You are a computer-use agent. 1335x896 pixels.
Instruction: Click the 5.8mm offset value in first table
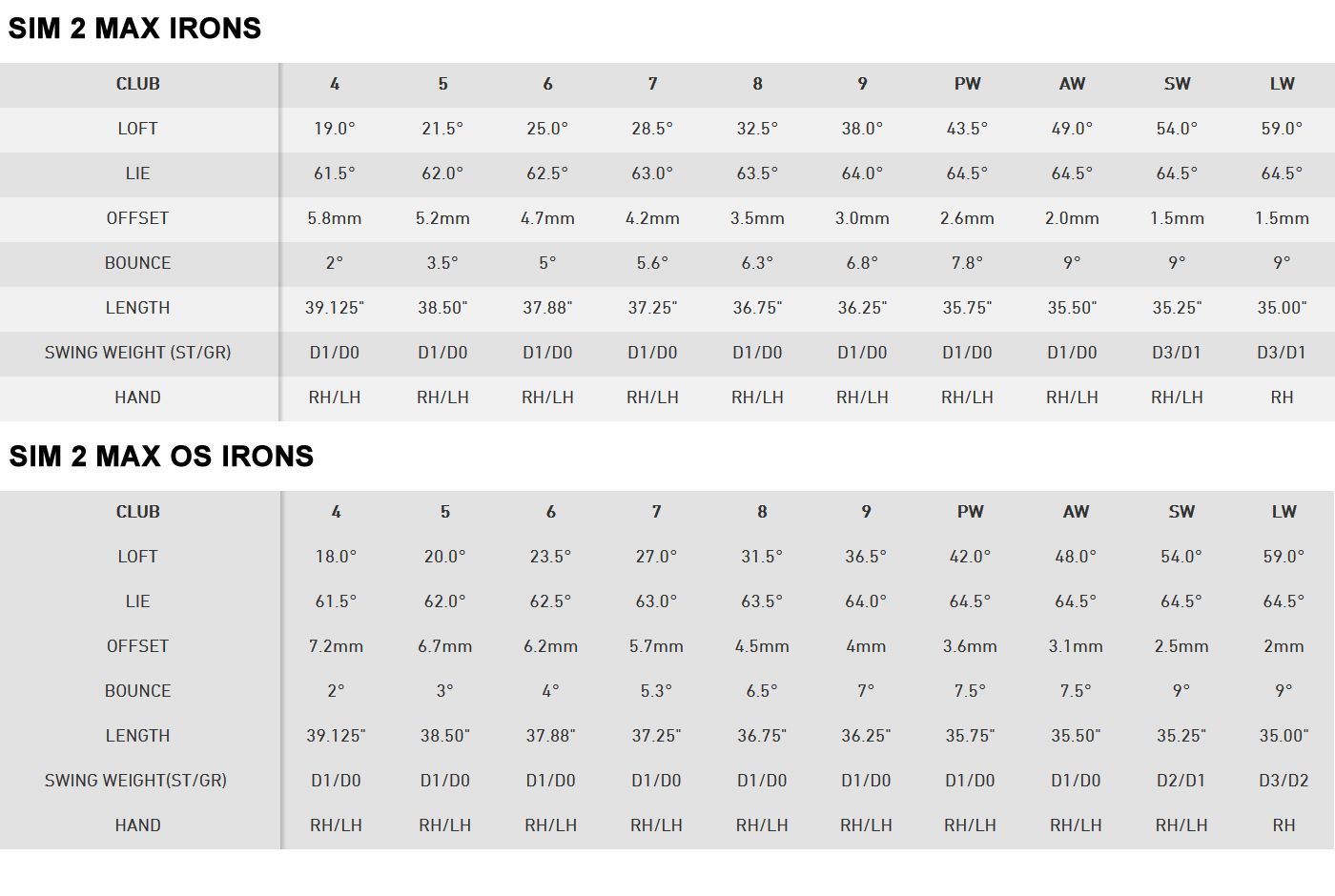(335, 218)
